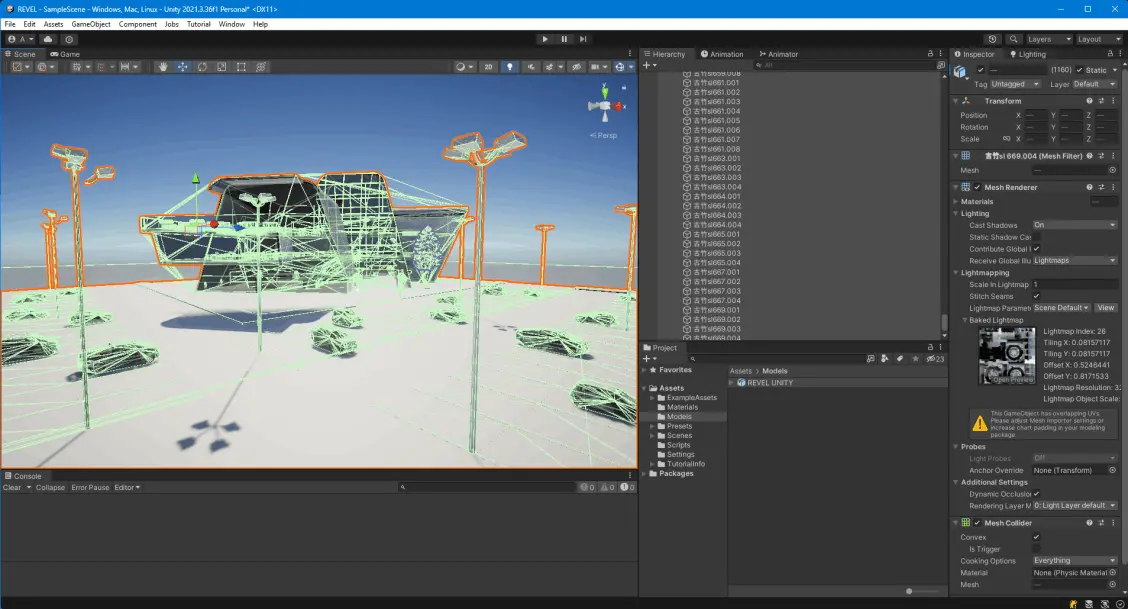Toggle scene audio mute icon
1128x609 pixels.
[x=531, y=67]
